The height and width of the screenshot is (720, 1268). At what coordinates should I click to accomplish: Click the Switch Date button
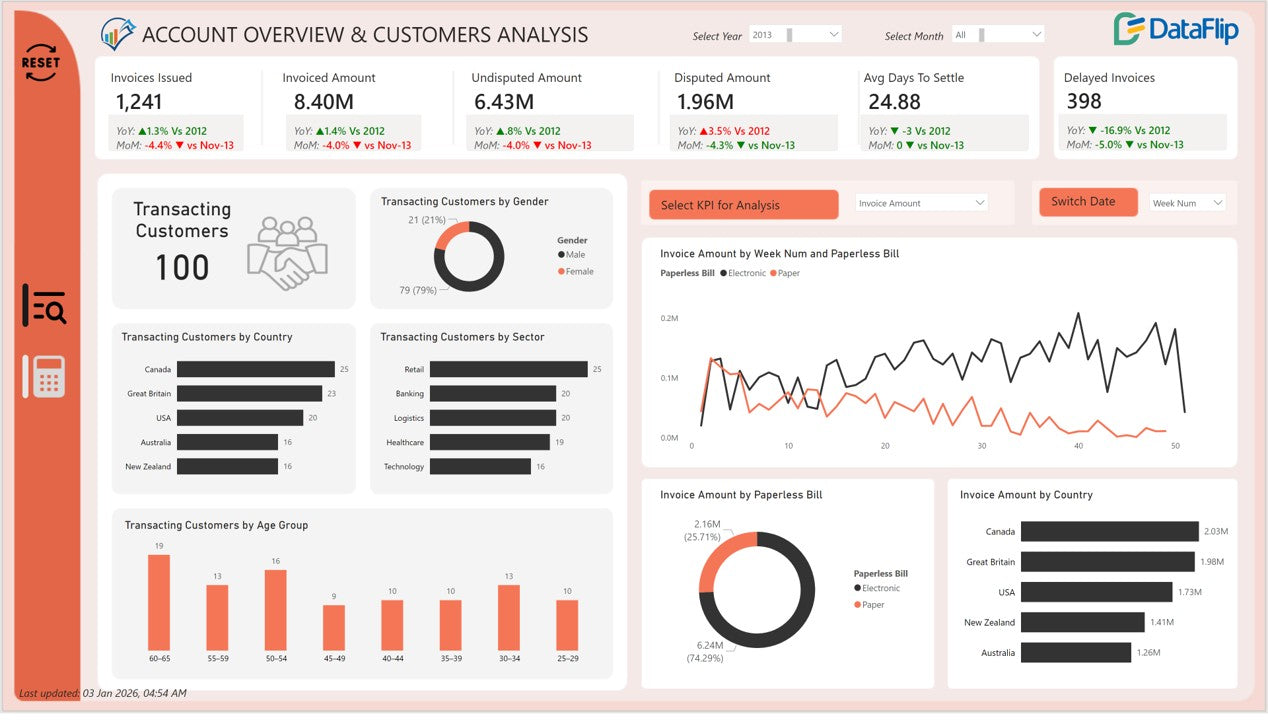(1088, 202)
